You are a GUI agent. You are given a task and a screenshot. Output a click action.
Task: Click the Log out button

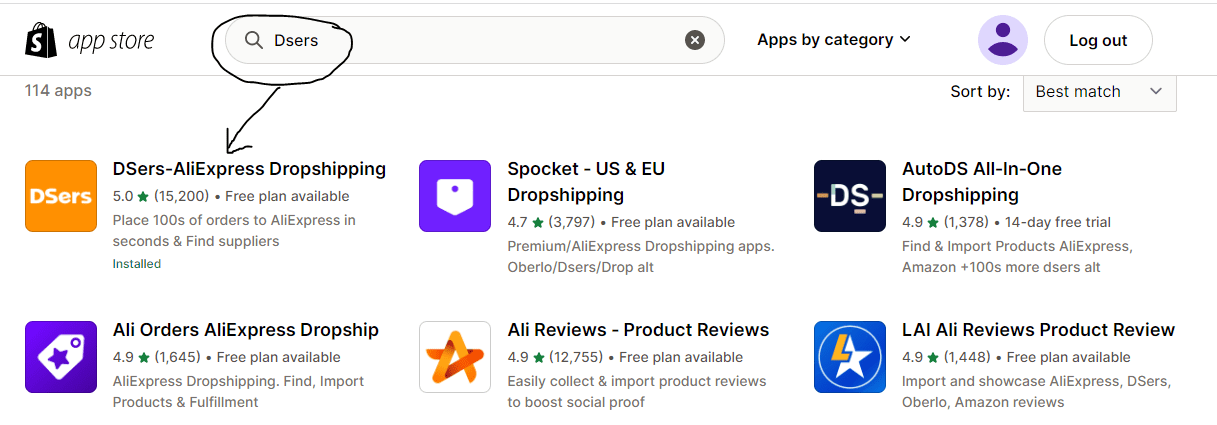click(x=1098, y=40)
